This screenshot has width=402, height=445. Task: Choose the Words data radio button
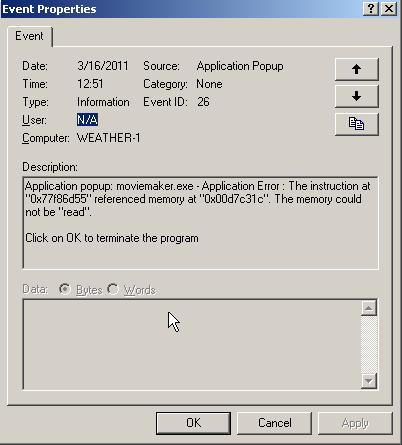click(113, 289)
